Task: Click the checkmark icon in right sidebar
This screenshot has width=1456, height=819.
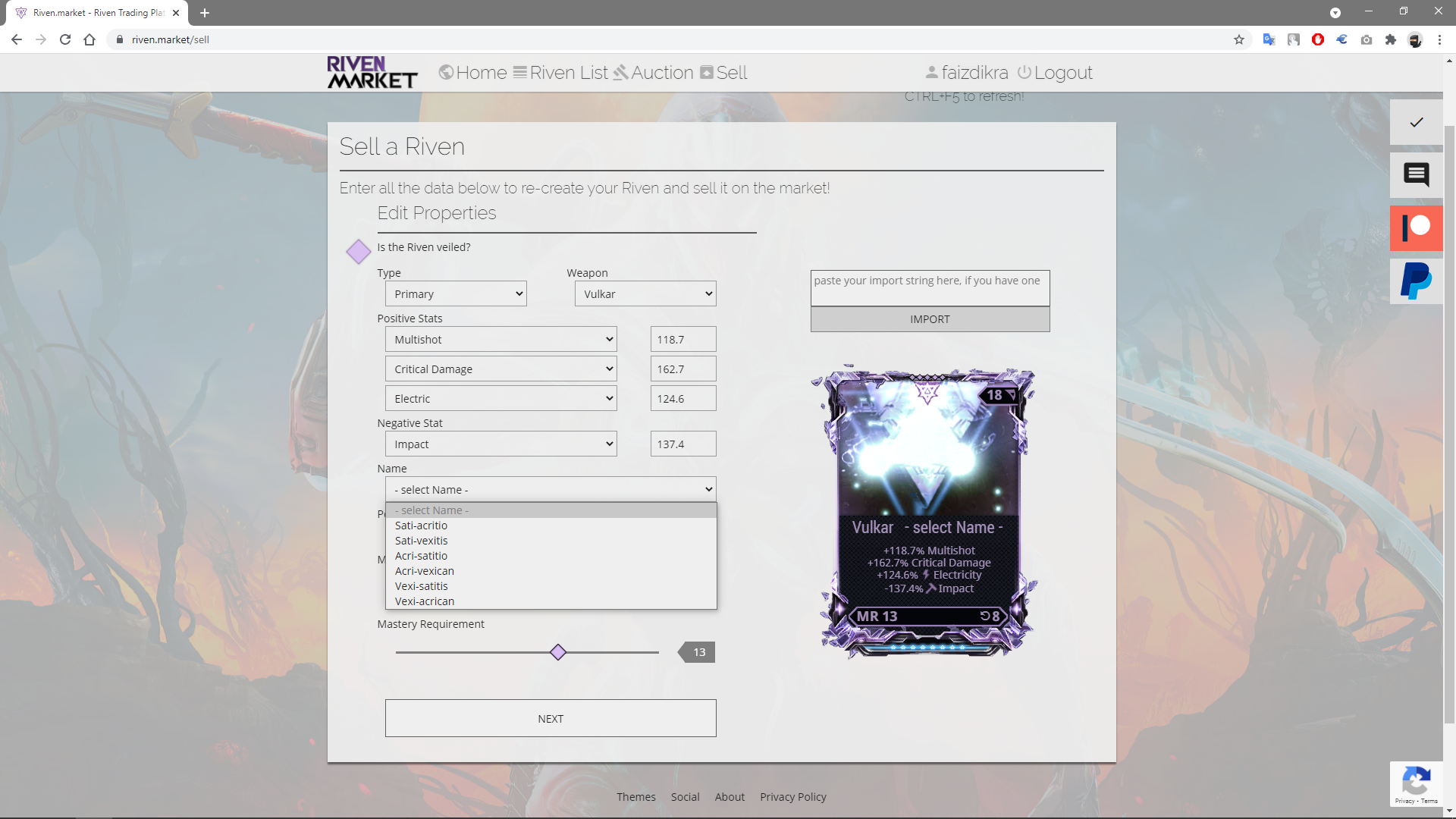Action: click(x=1416, y=122)
